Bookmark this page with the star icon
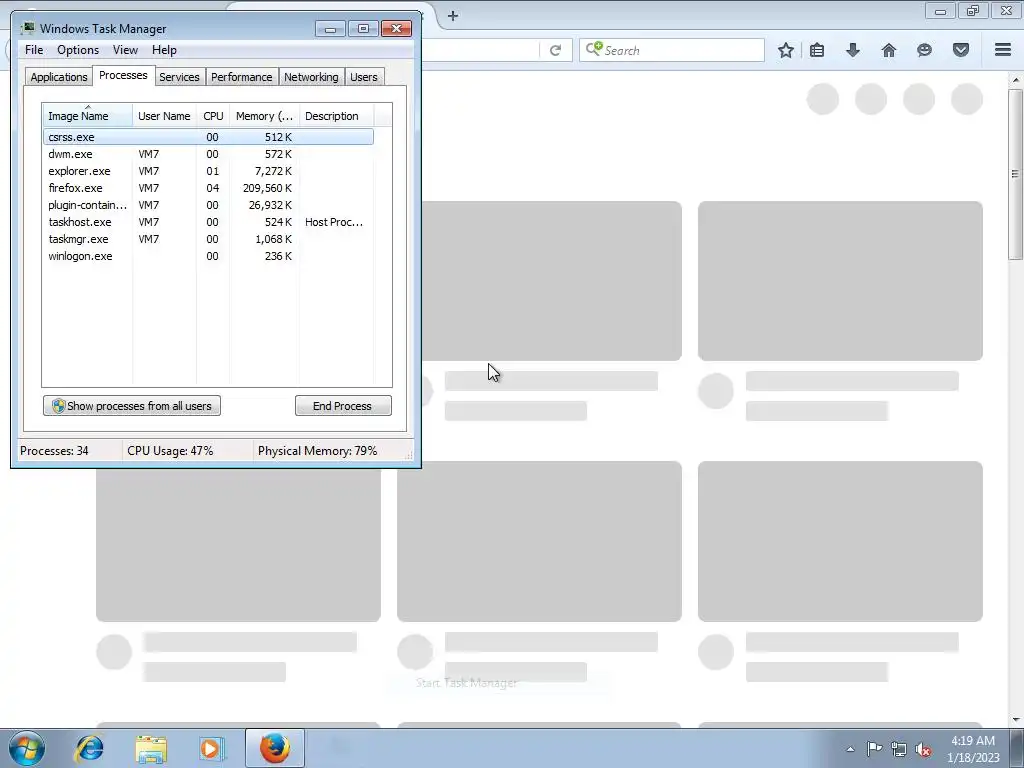Image resolution: width=1024 pixels, height=768 pixels. tap(786, 50)
